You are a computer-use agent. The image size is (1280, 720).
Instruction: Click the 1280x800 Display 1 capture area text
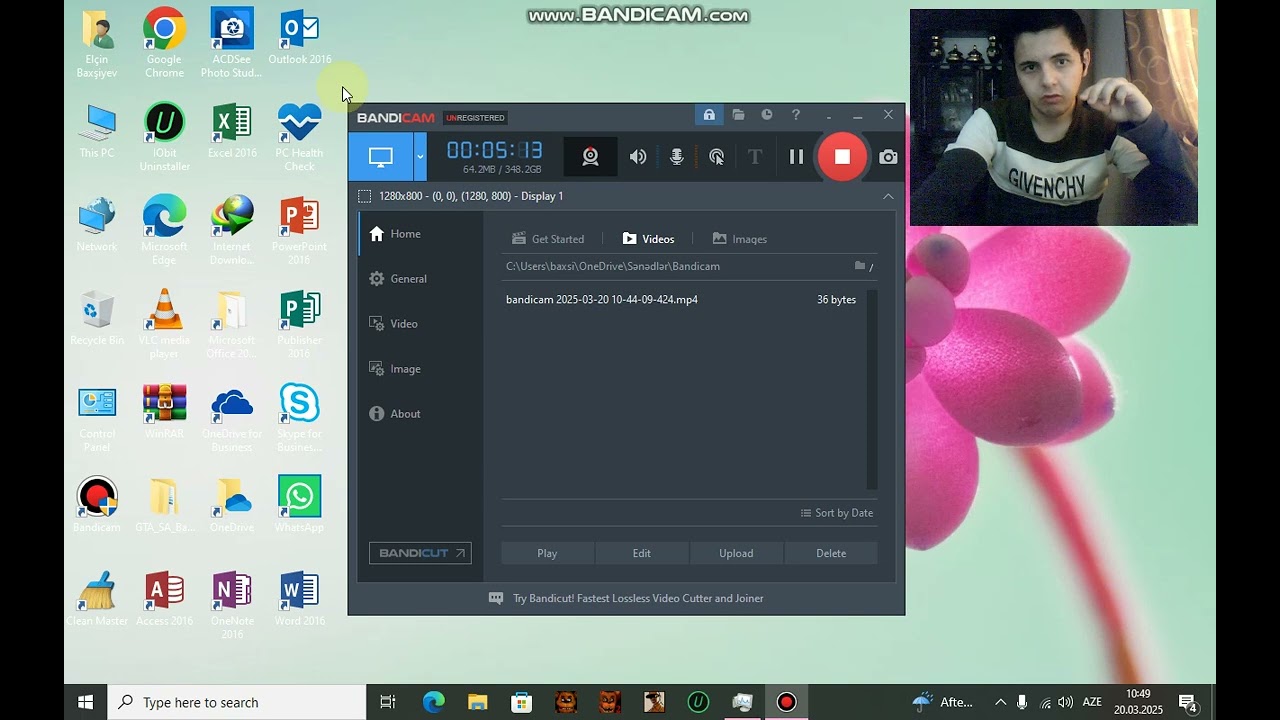[x=471, y=196]
